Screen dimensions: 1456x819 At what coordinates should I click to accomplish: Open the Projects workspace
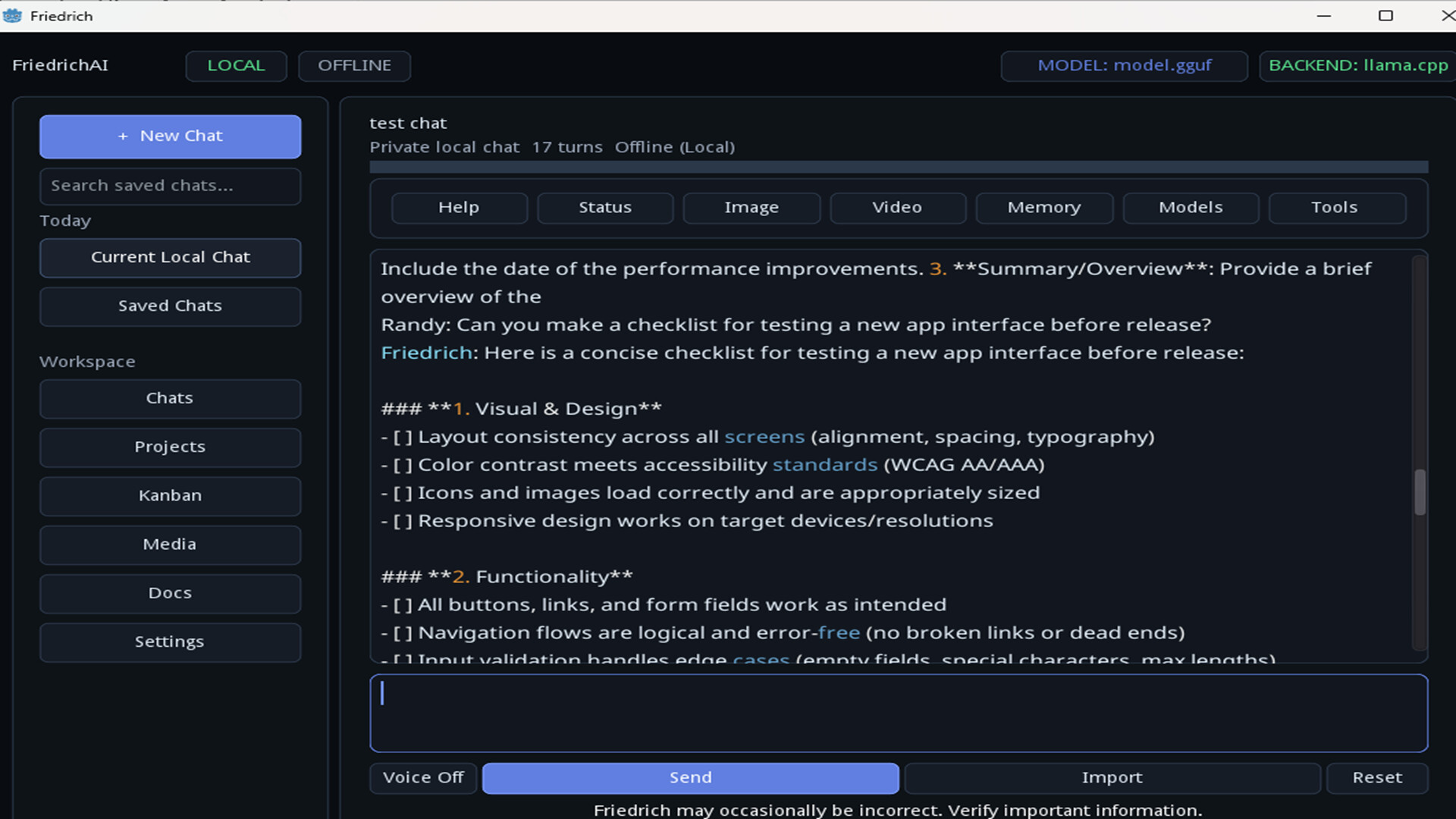(170, 447)
